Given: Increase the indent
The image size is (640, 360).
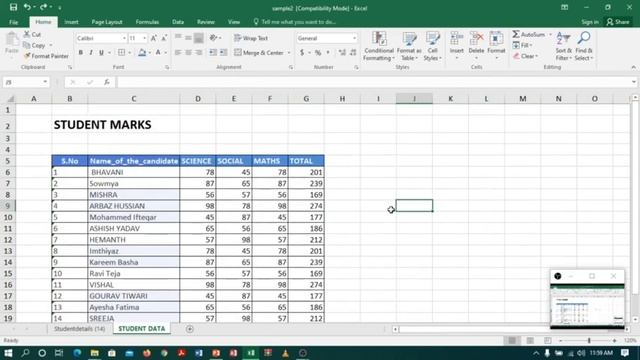Looking at the screenshot, I should (223, 53).
